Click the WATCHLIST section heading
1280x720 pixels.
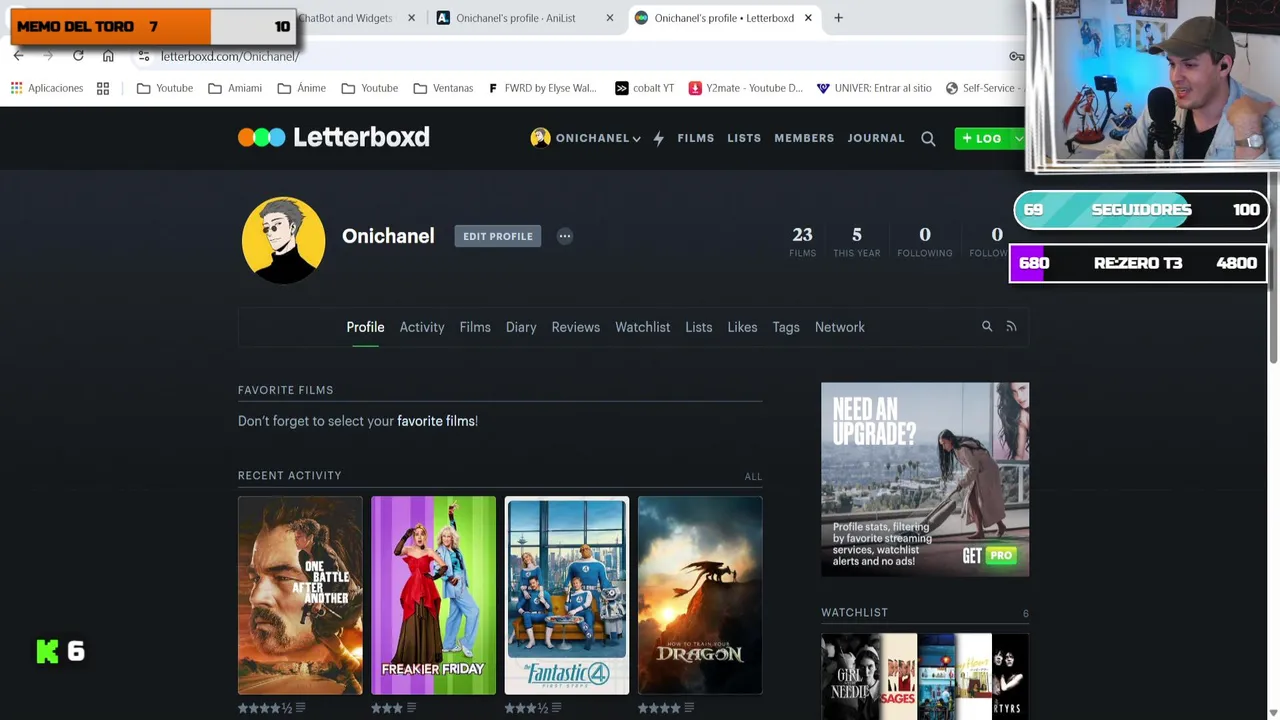coord(854,612)
